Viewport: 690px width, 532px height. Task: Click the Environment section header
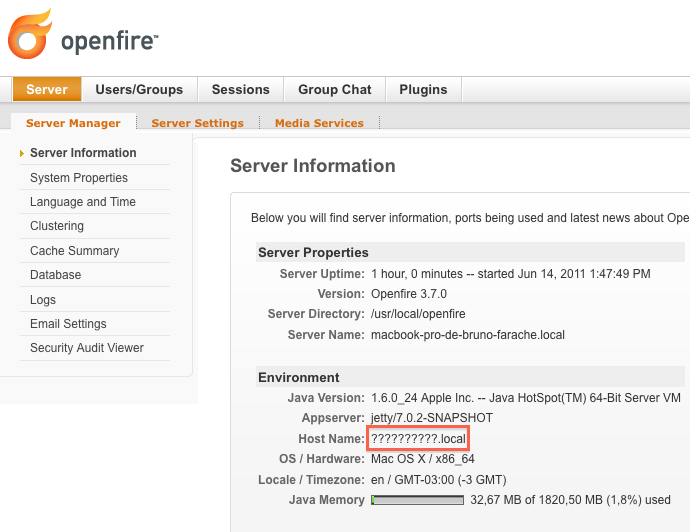470,378
